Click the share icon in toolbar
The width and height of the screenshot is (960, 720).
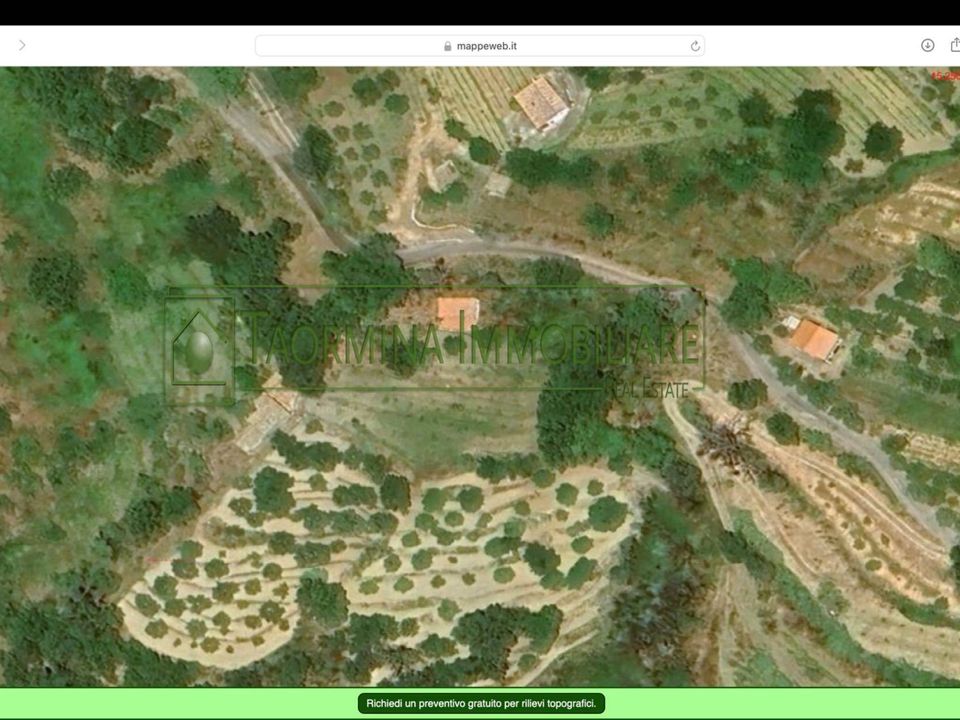point(954,45)
